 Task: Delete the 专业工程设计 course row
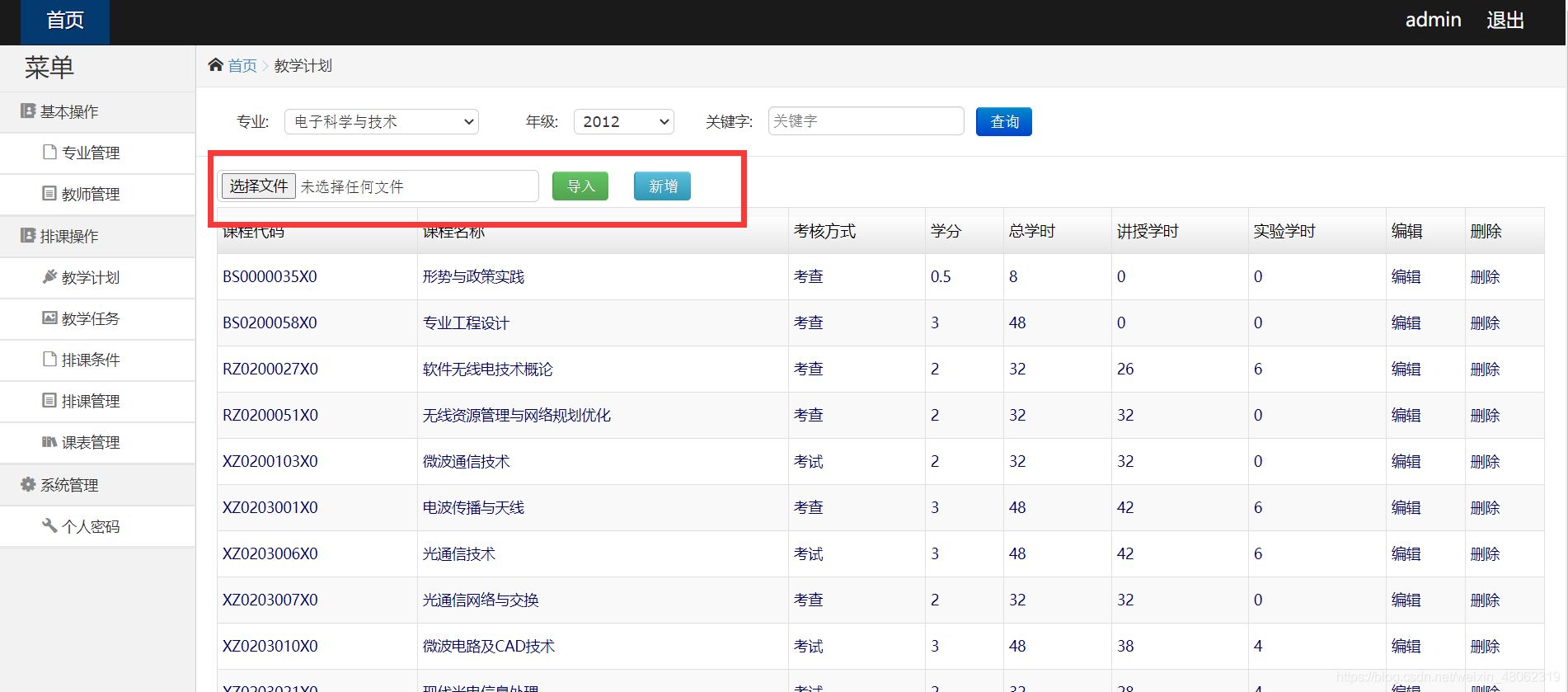click(x=1485, y=323)
